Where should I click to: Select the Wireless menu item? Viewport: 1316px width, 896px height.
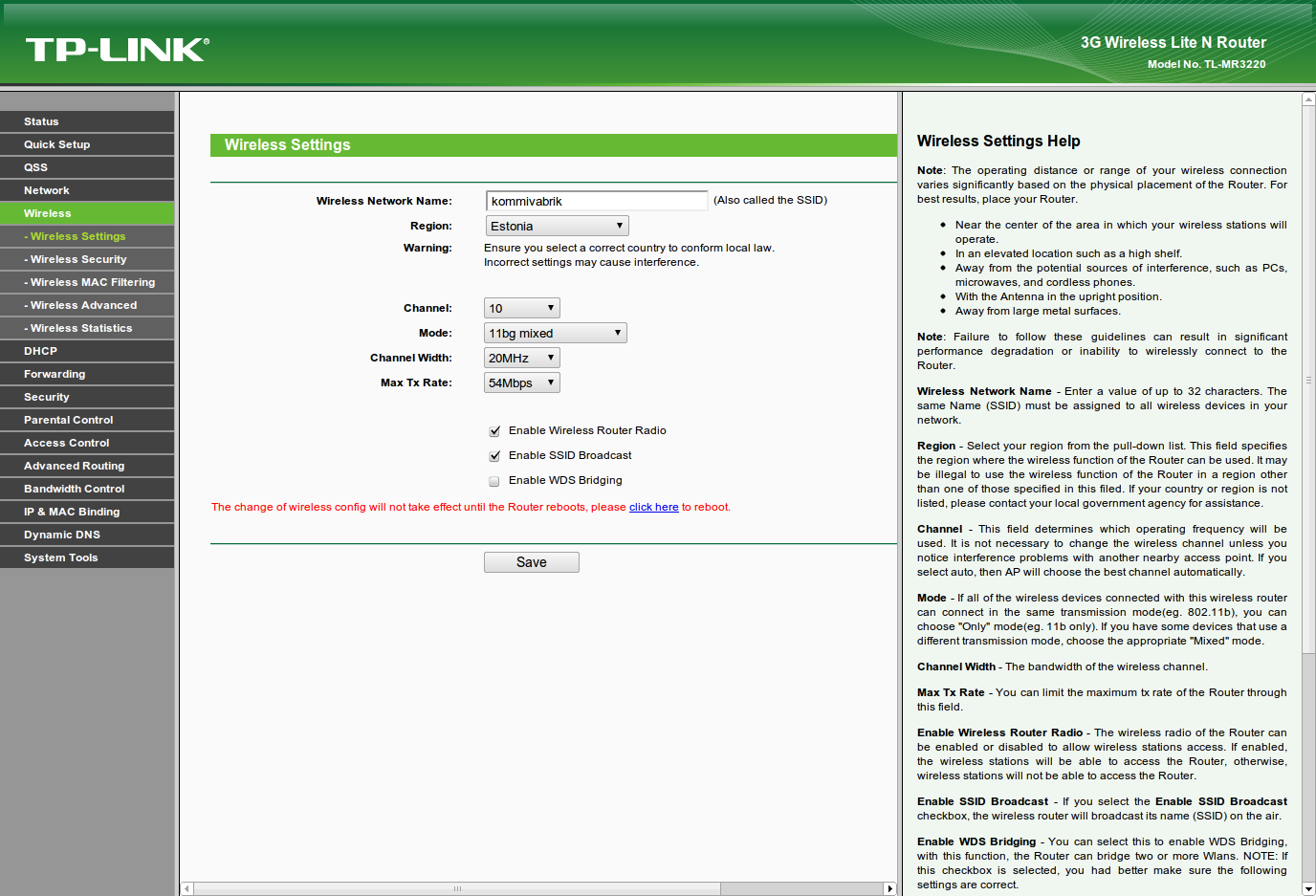[x=87, y=213]
